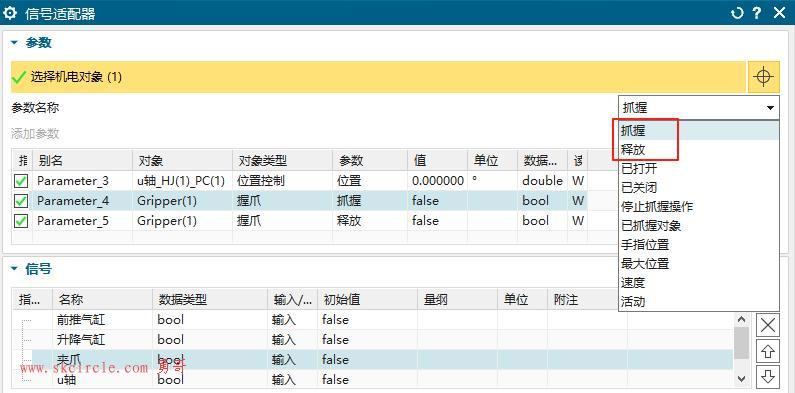
Task: Click the settings gear icon in title bar
Action: 10,13
